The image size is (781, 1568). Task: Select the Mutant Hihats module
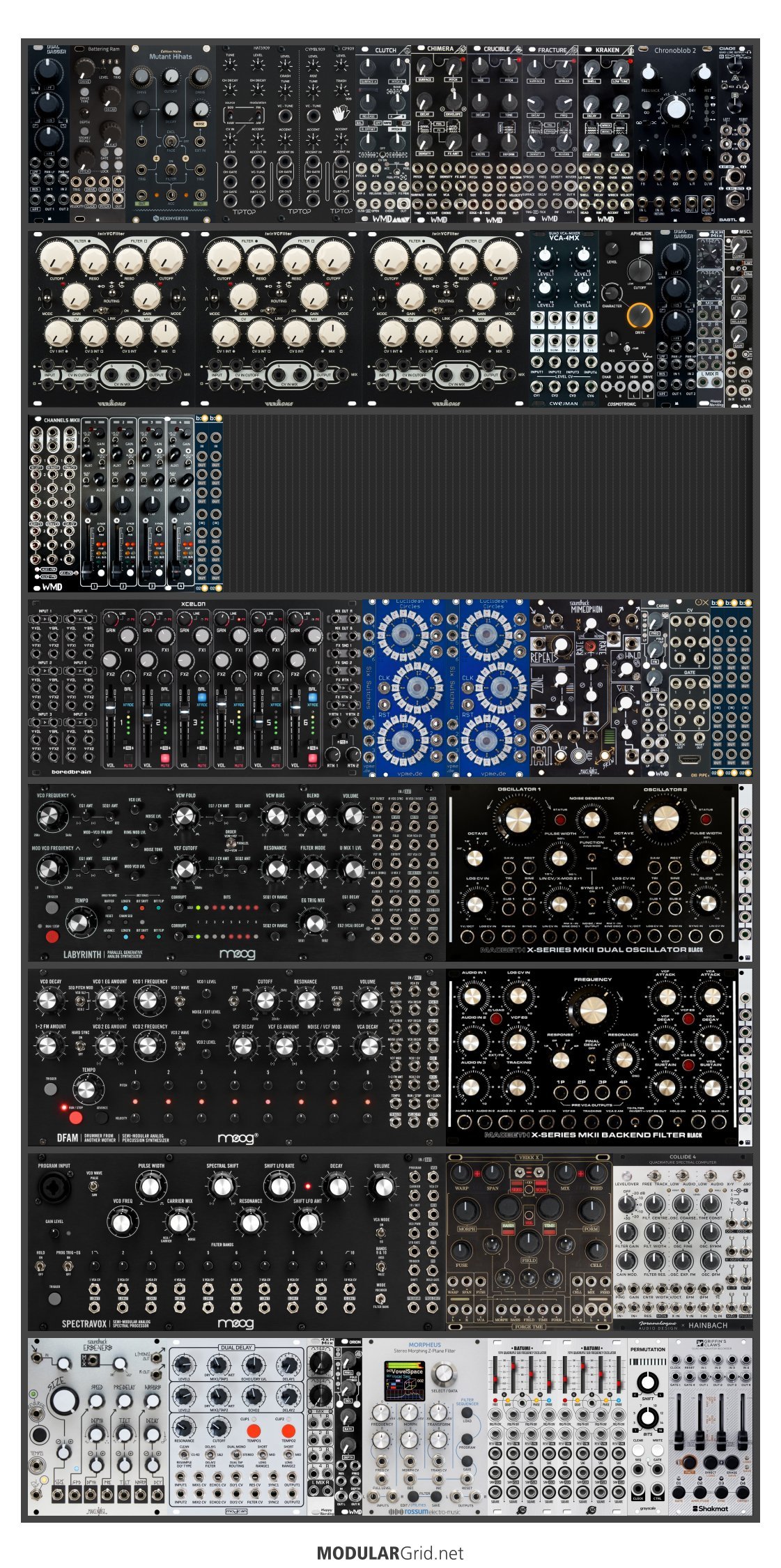point(171,134)
